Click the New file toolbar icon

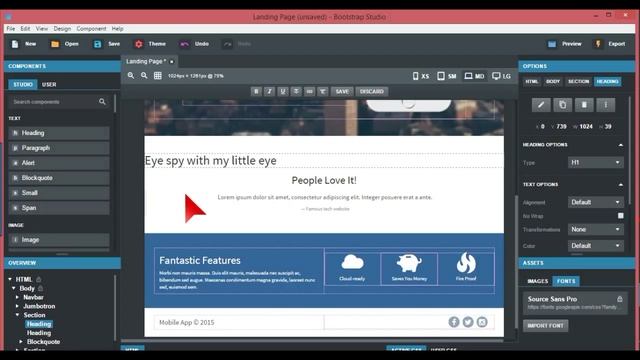[15, 44]
